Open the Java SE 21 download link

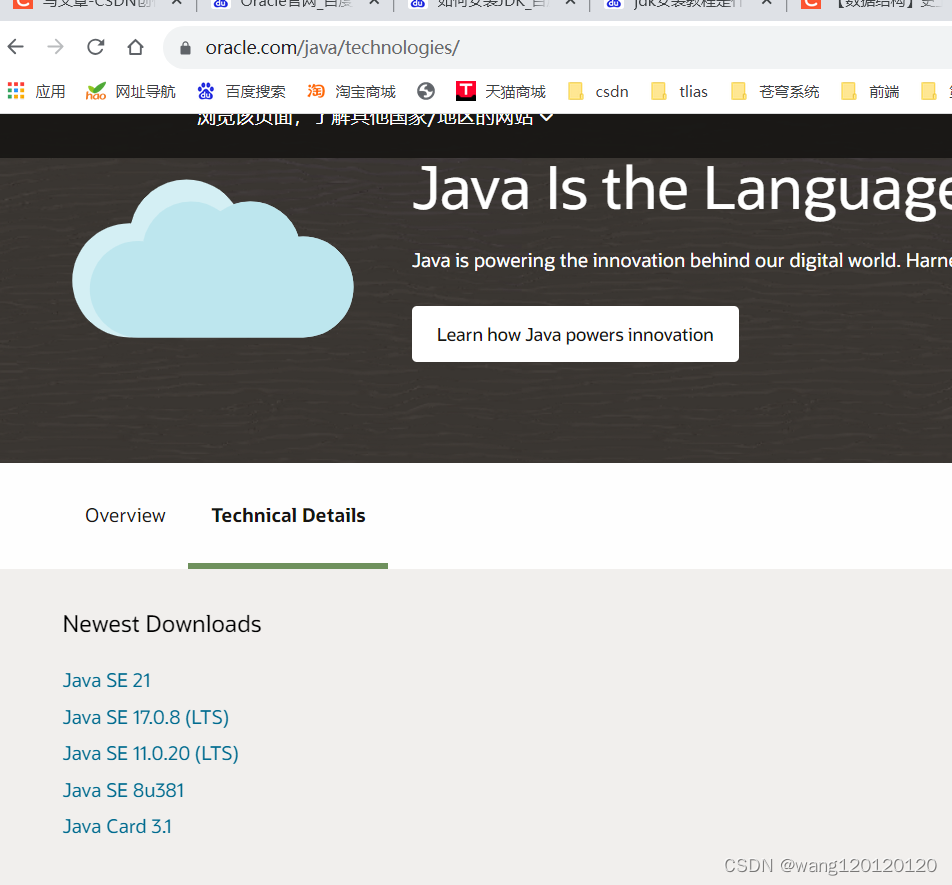107,680
